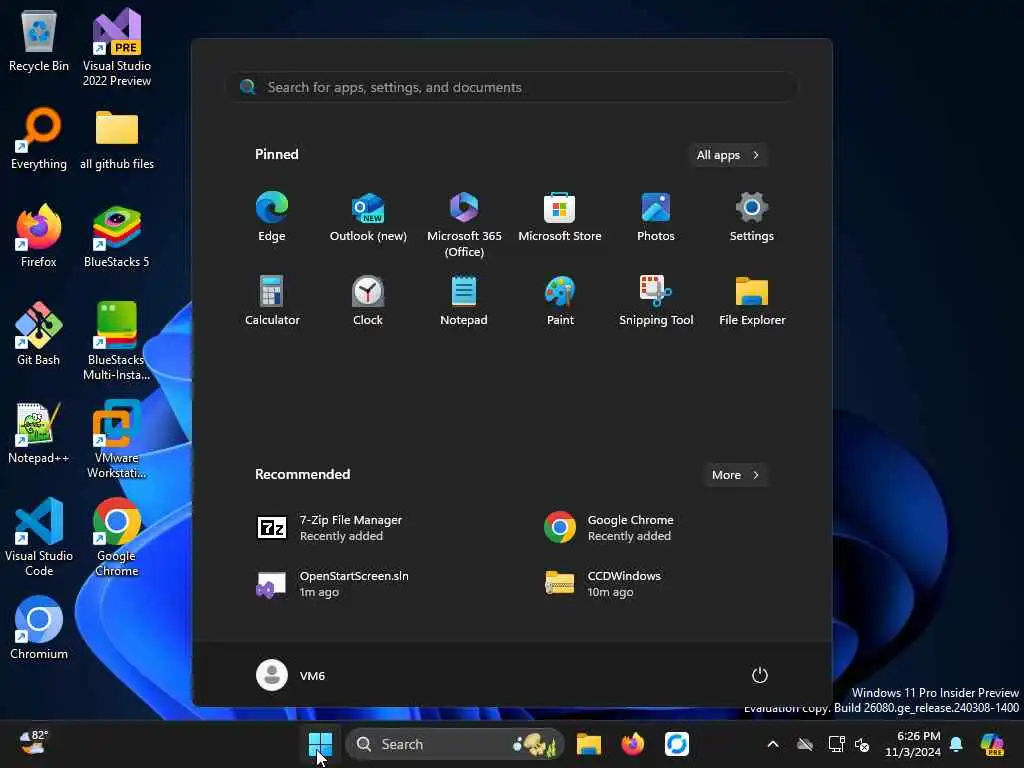This screenshot has height=768, width=1024.
Task: Select all github files folder
Action: [117, 138]
